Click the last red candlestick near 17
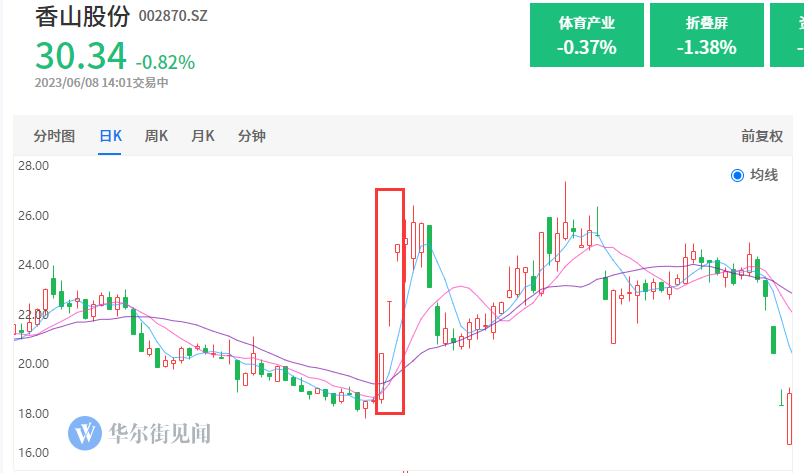This screenshot has width=804, height=473. (790, 417)
